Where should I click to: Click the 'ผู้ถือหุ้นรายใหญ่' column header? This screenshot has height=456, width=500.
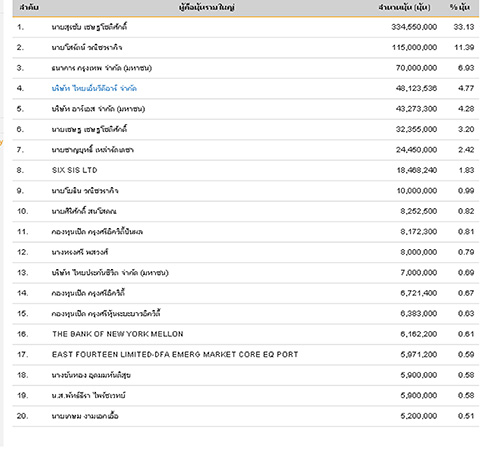[x=207, y=7]
